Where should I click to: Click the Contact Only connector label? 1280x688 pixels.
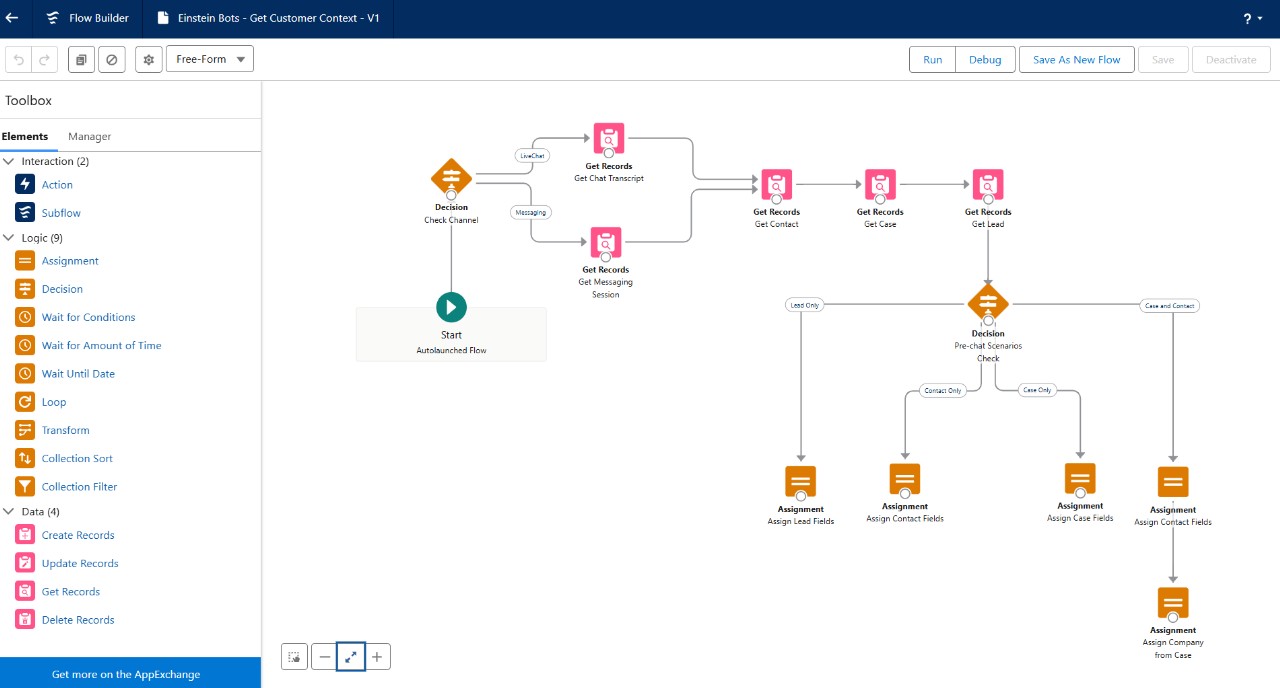[943, 391]
